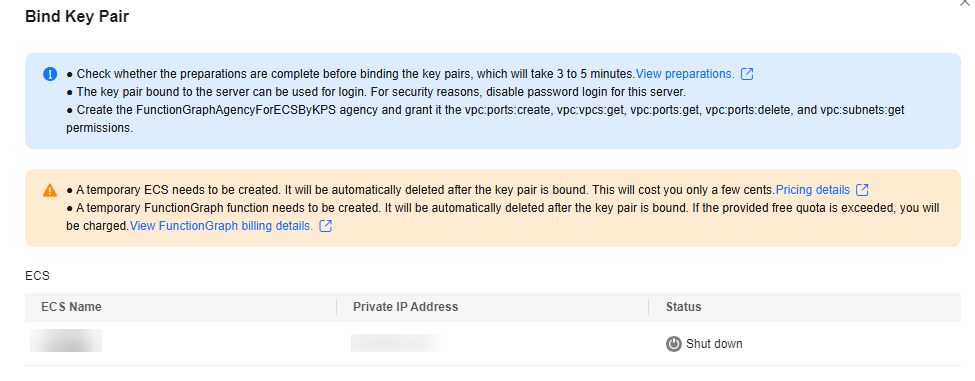Click the blue info circle icon
Image resolution: width=975 pixels, height=381 pixels.
[x=50, y=74]
